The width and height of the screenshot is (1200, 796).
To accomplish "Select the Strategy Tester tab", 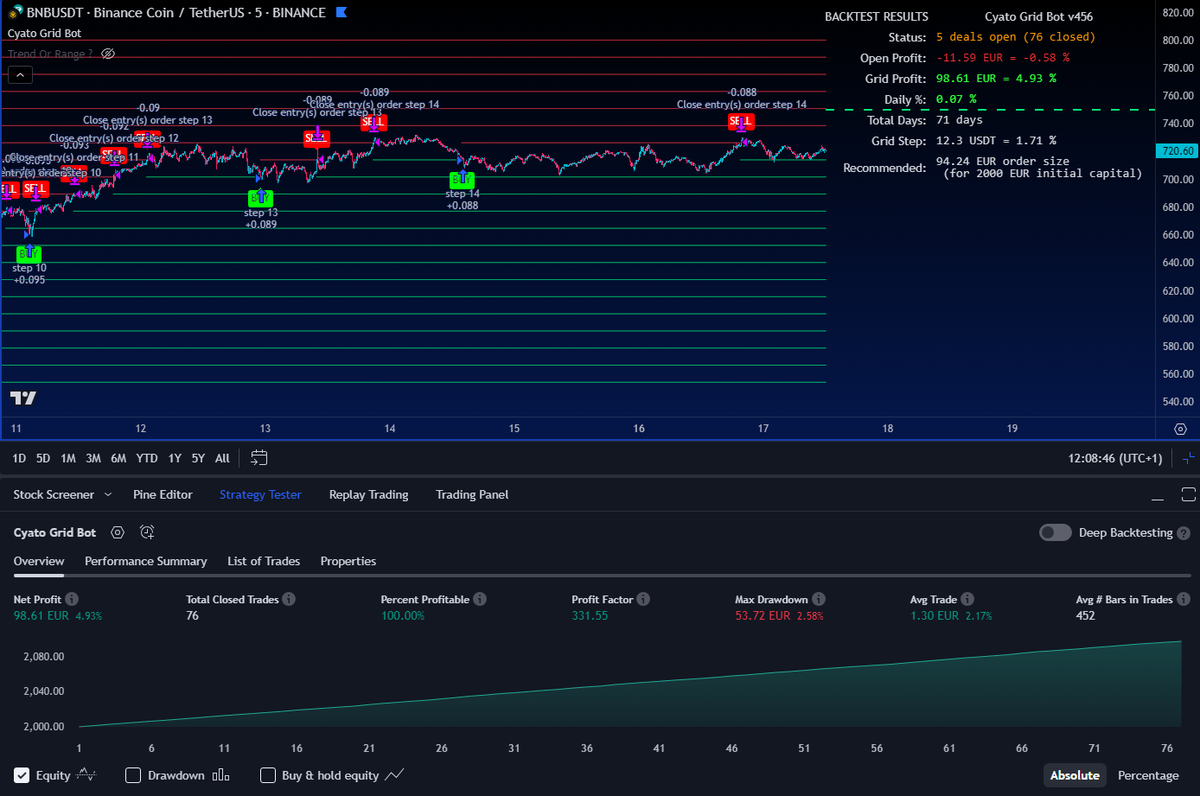I will (x=260, y=494).
